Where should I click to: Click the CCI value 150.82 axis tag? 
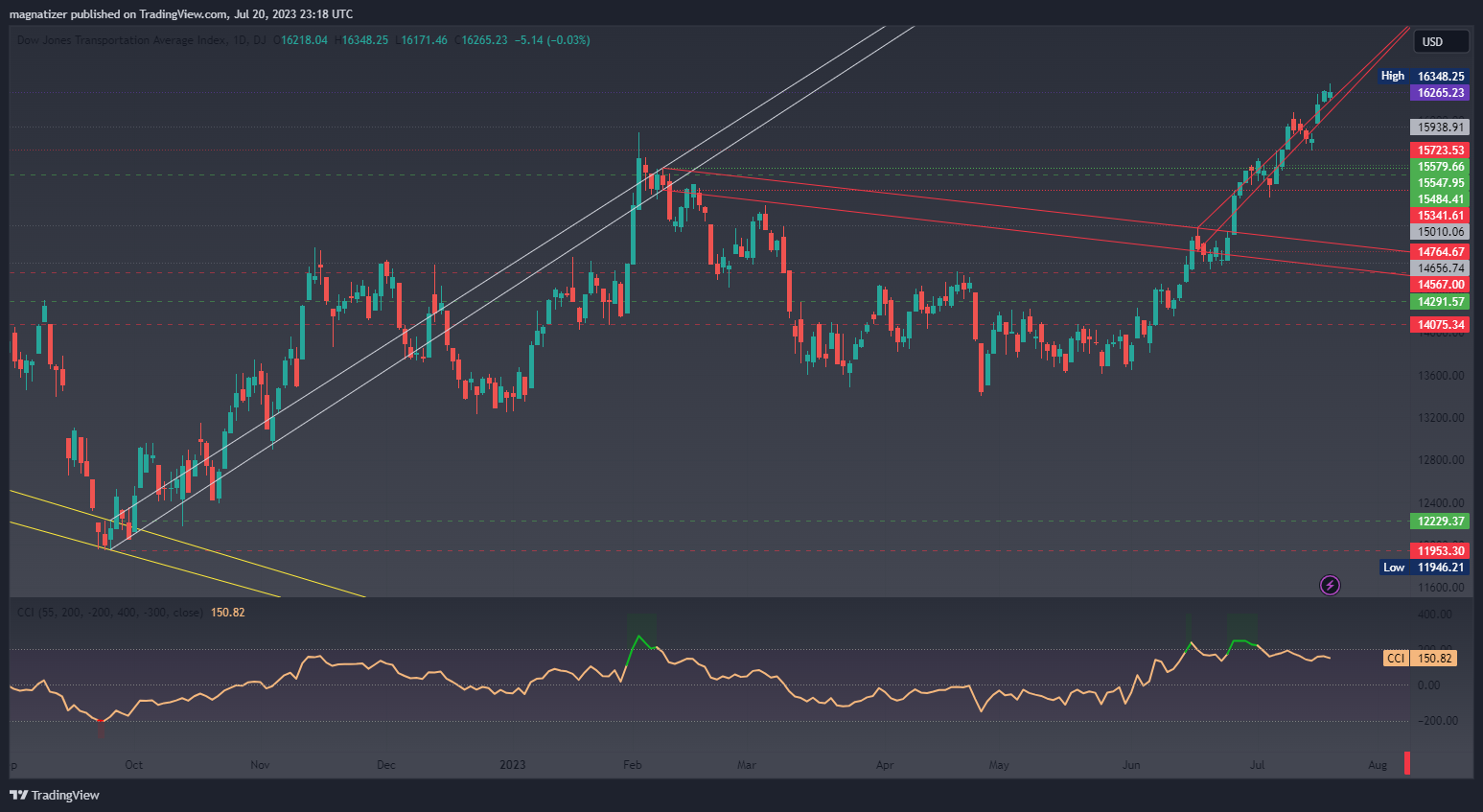[1435, 659]
